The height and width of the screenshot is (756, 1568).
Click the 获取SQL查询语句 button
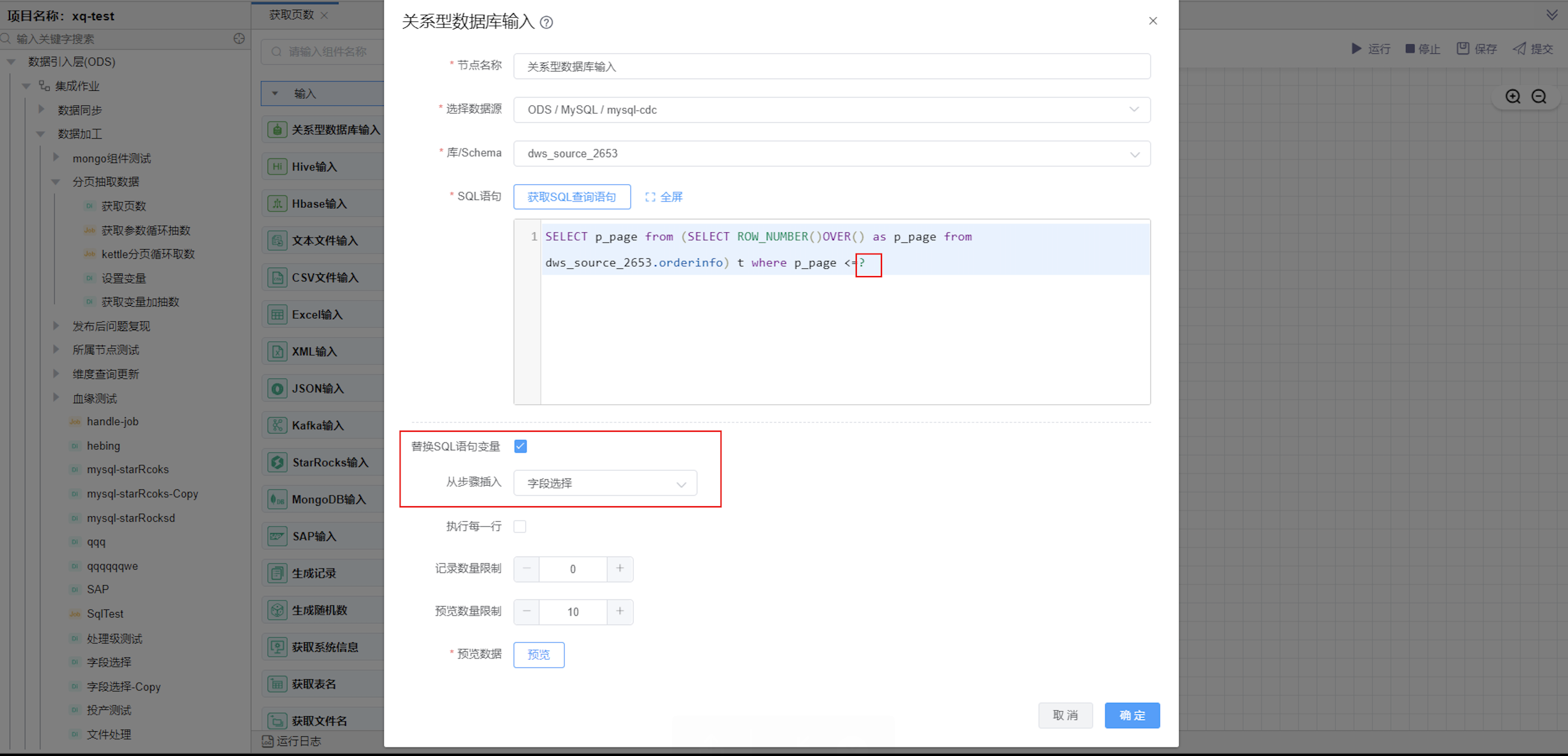(571, 197)
